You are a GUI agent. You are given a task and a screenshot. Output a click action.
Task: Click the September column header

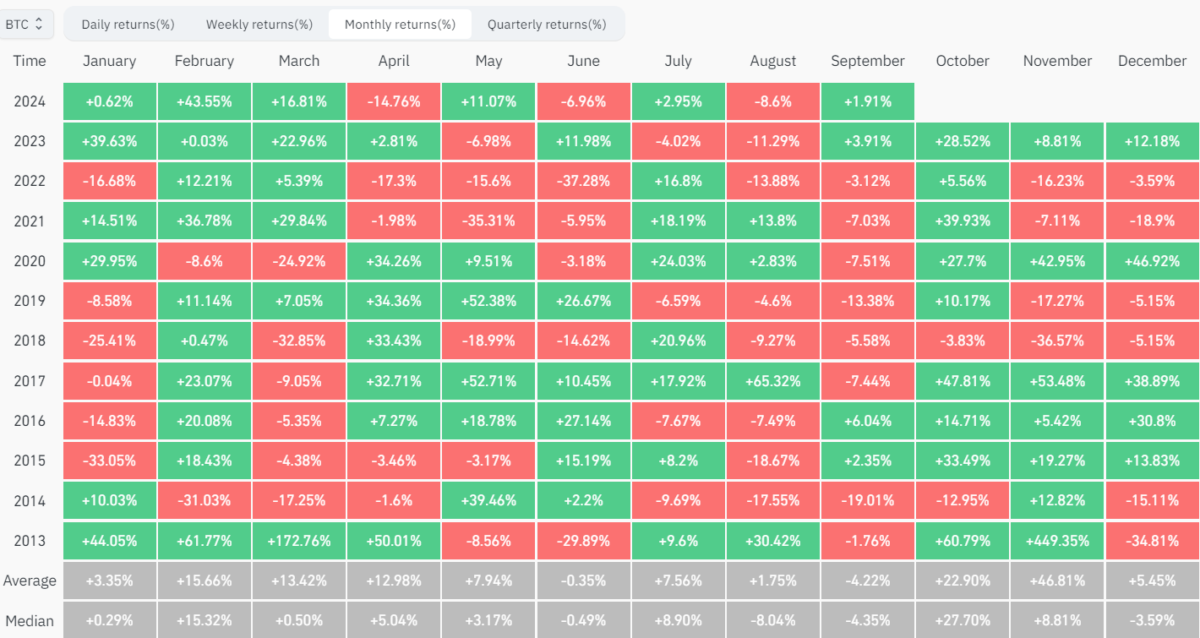point(867,61)
